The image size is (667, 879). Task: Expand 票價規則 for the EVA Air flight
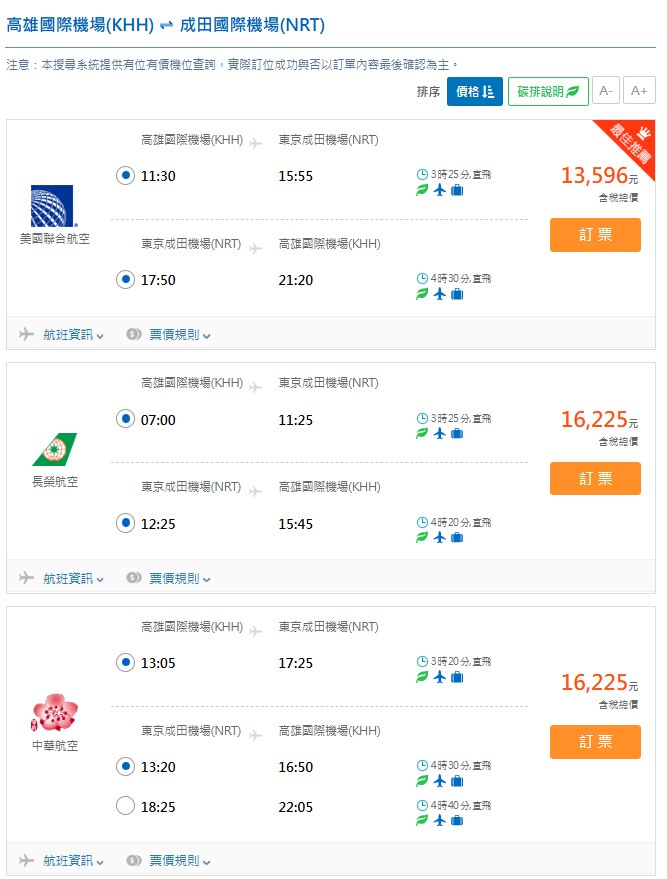click(x=180, y=578)
